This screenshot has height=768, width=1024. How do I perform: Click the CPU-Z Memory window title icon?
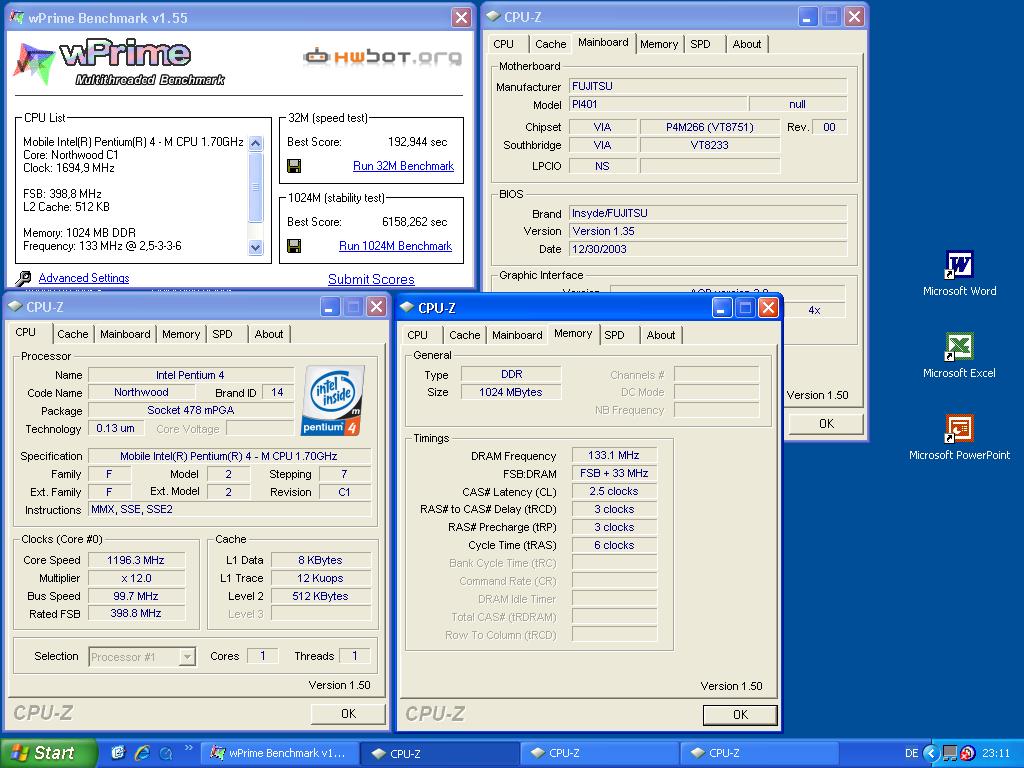coord(407,307)
